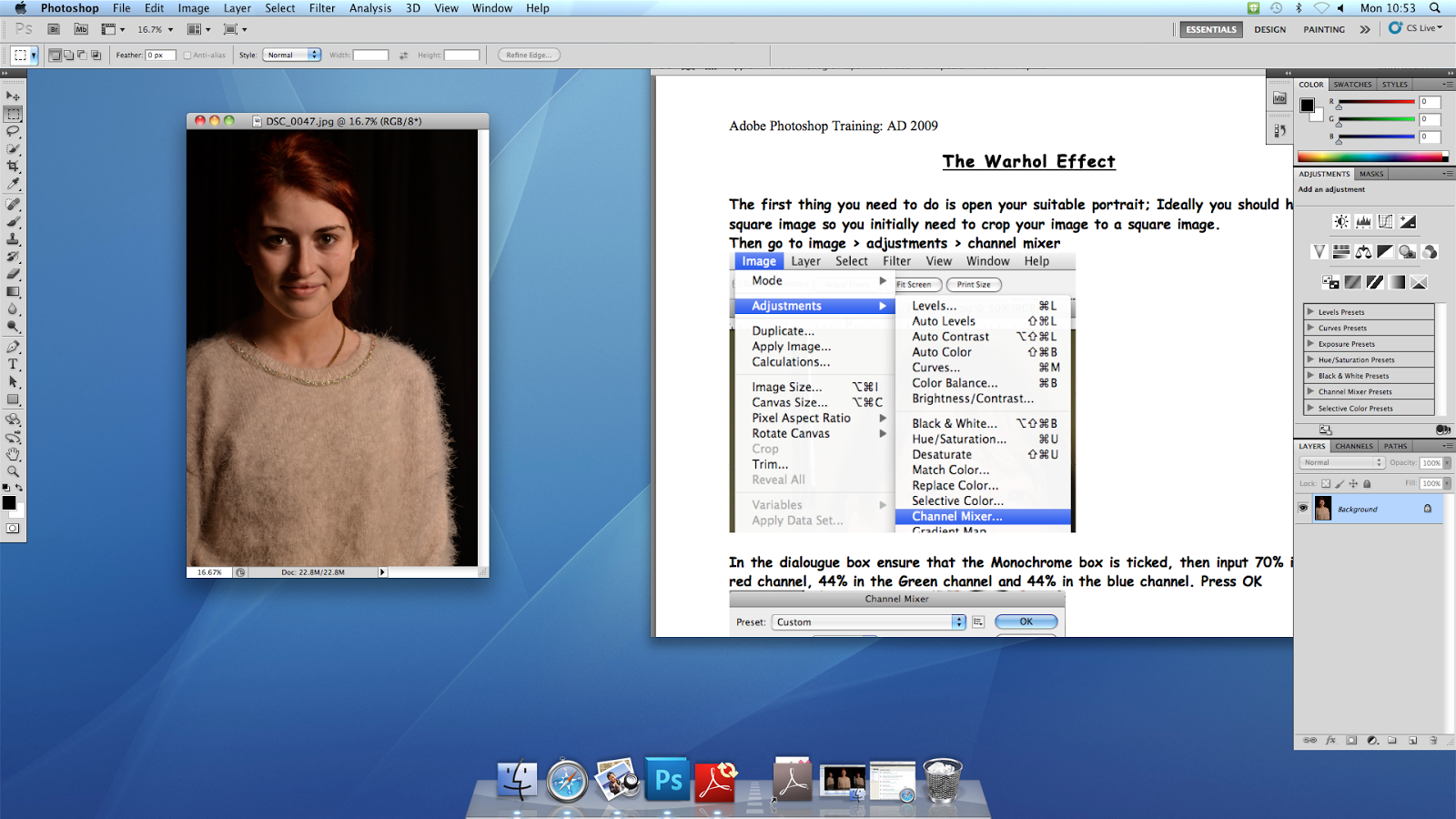The width and height of the screenshot is (1456, 819).
Task: Add a Channel Mixer adjustment
Action: coord(1430,251)
